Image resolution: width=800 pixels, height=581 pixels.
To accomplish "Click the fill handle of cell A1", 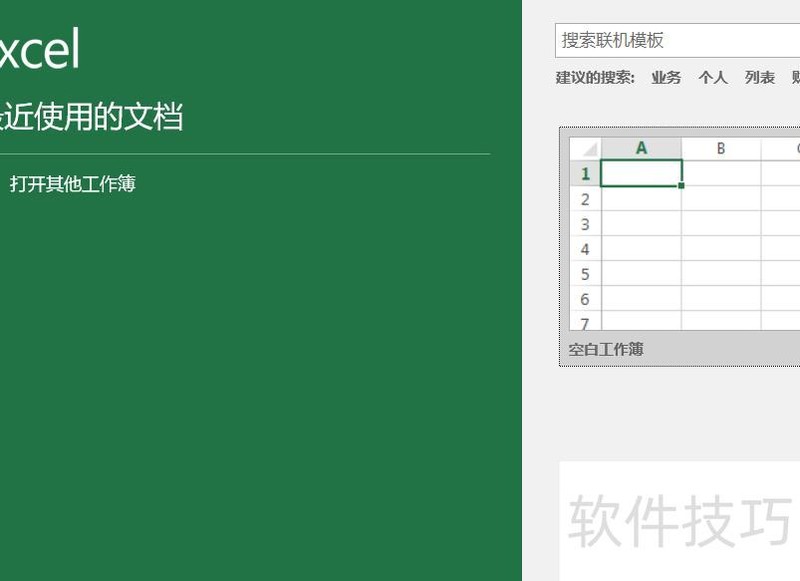I will coord(679,184).
